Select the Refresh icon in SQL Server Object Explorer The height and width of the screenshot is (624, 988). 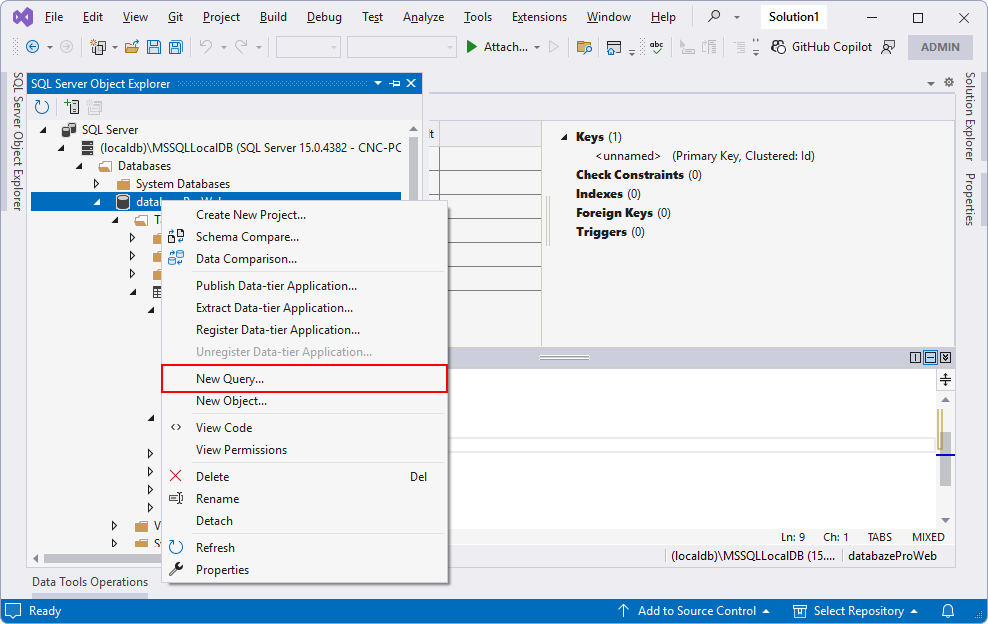click(x=41, y=107)
